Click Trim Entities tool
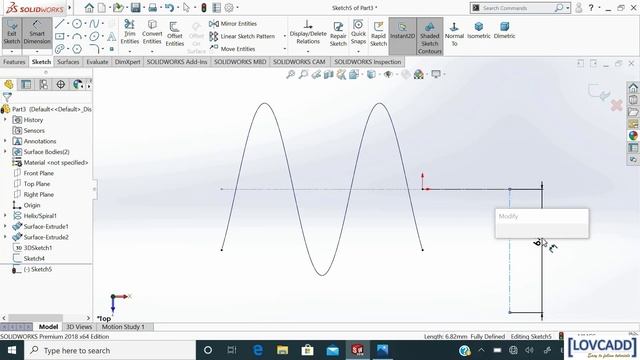Image resolution: width=640 pixels, height=360 pixels. coord(129,32)
